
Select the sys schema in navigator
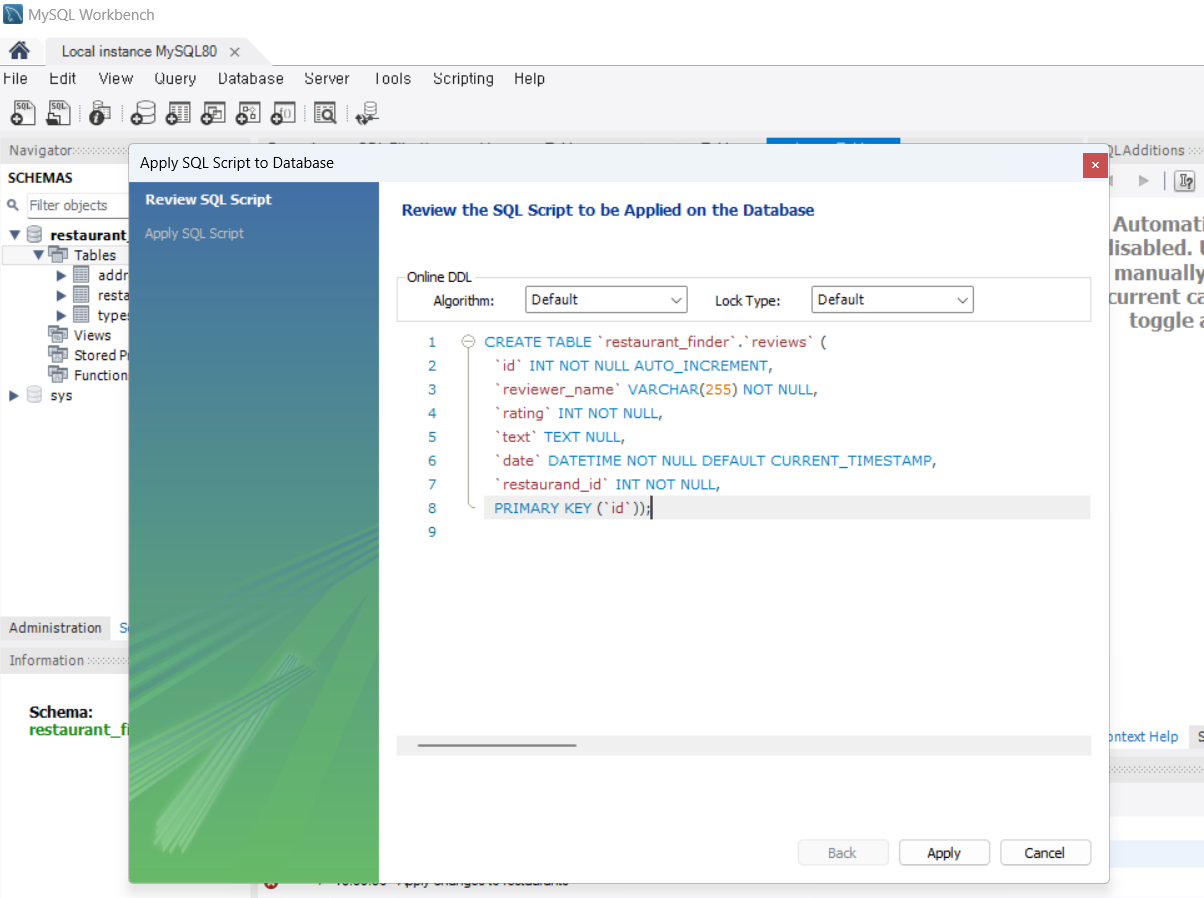click(61, 395)
